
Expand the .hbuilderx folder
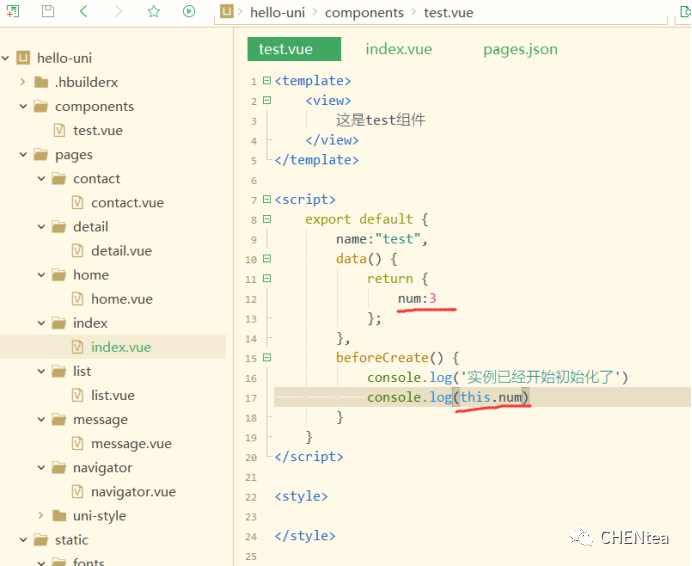(22, 82)
